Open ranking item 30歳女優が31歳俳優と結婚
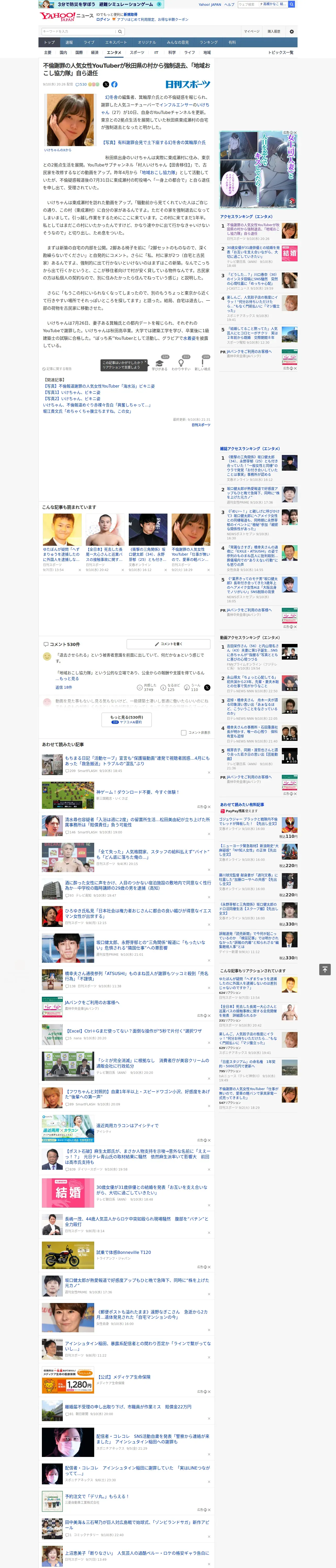 click(x=253, y=252)
